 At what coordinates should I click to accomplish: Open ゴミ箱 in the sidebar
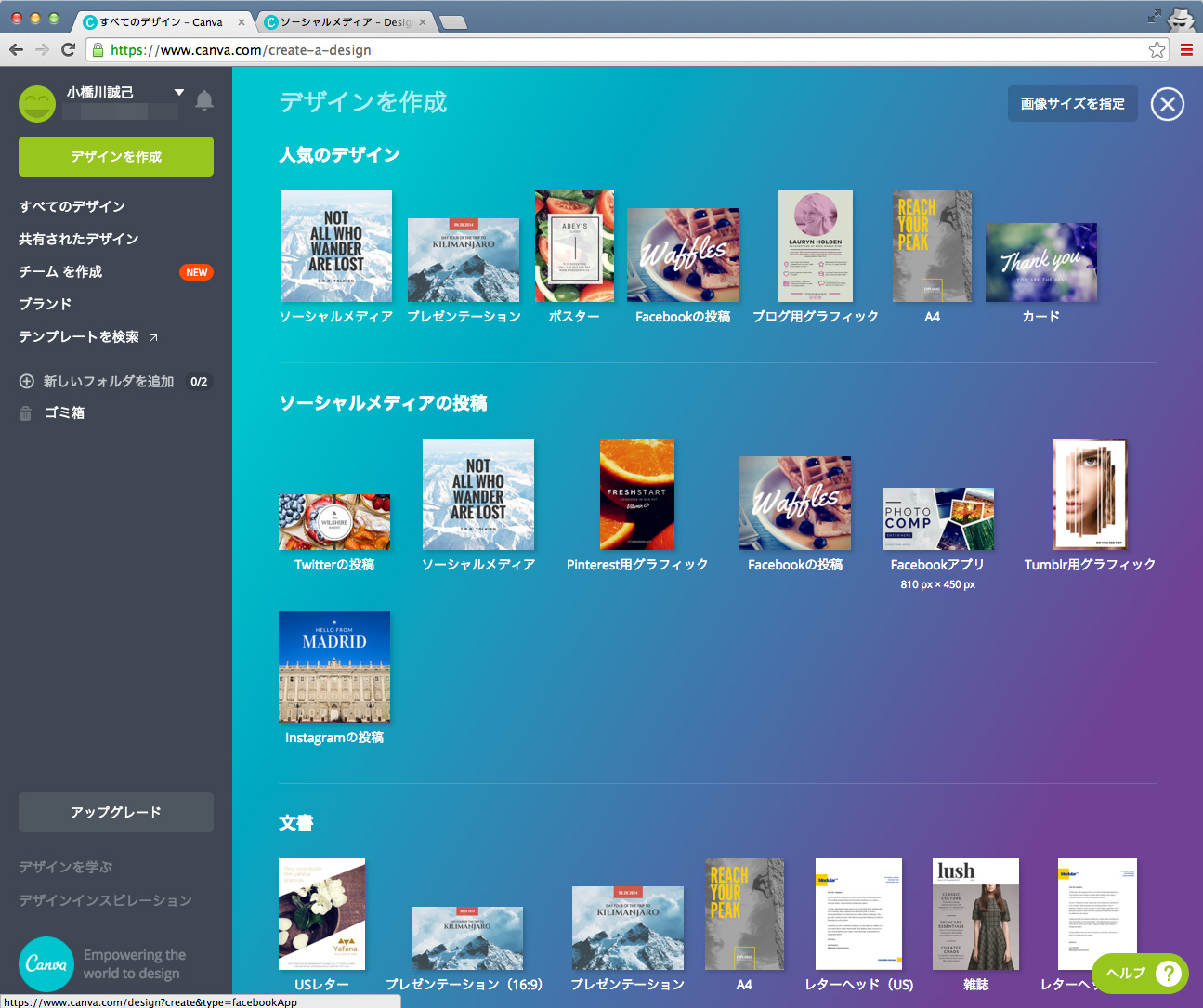pyautogui.click(x=64, y=412)
